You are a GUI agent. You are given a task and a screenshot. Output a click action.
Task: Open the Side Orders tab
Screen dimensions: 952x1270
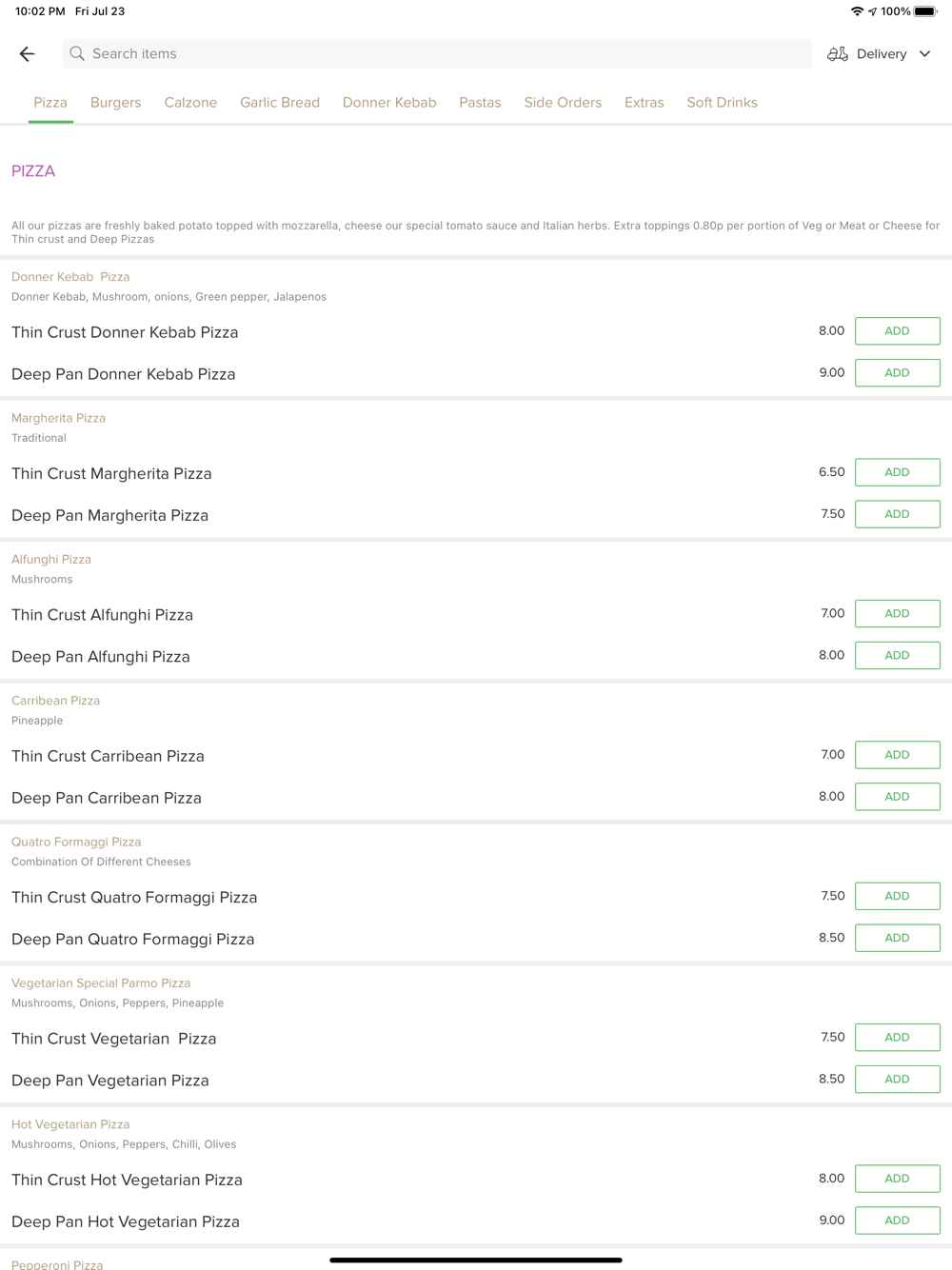pos(563,103)
